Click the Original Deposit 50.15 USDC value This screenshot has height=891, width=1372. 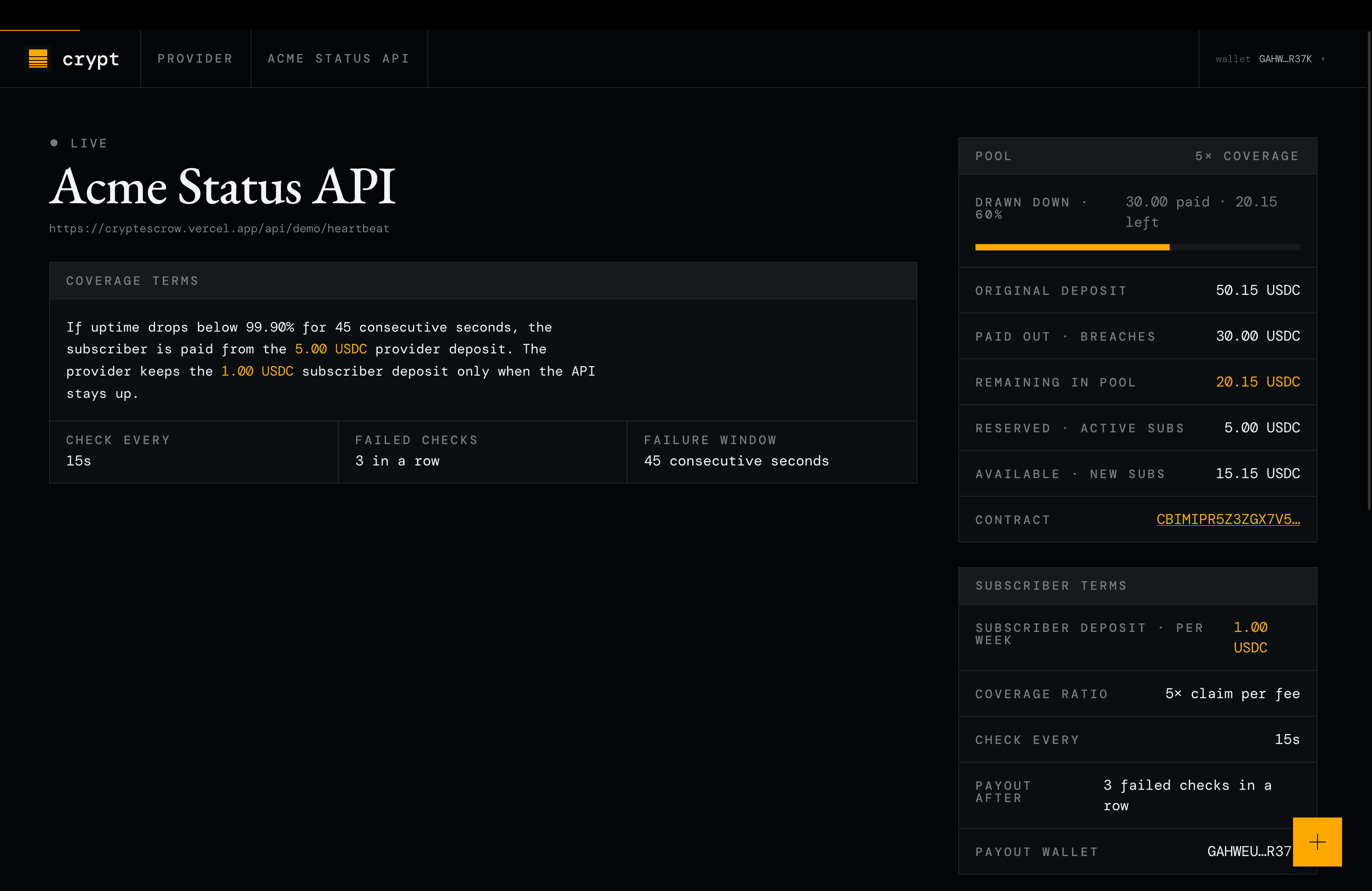1258,290
